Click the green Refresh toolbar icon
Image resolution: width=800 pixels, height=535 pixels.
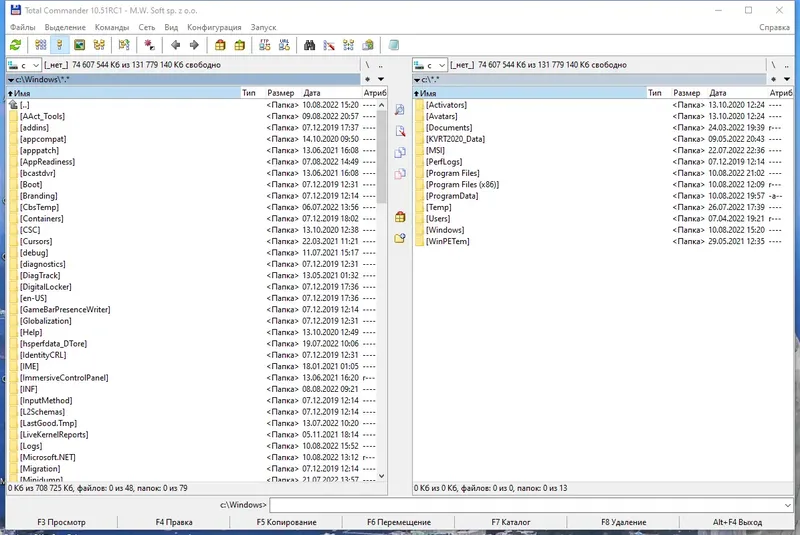(x=15, y=45)
